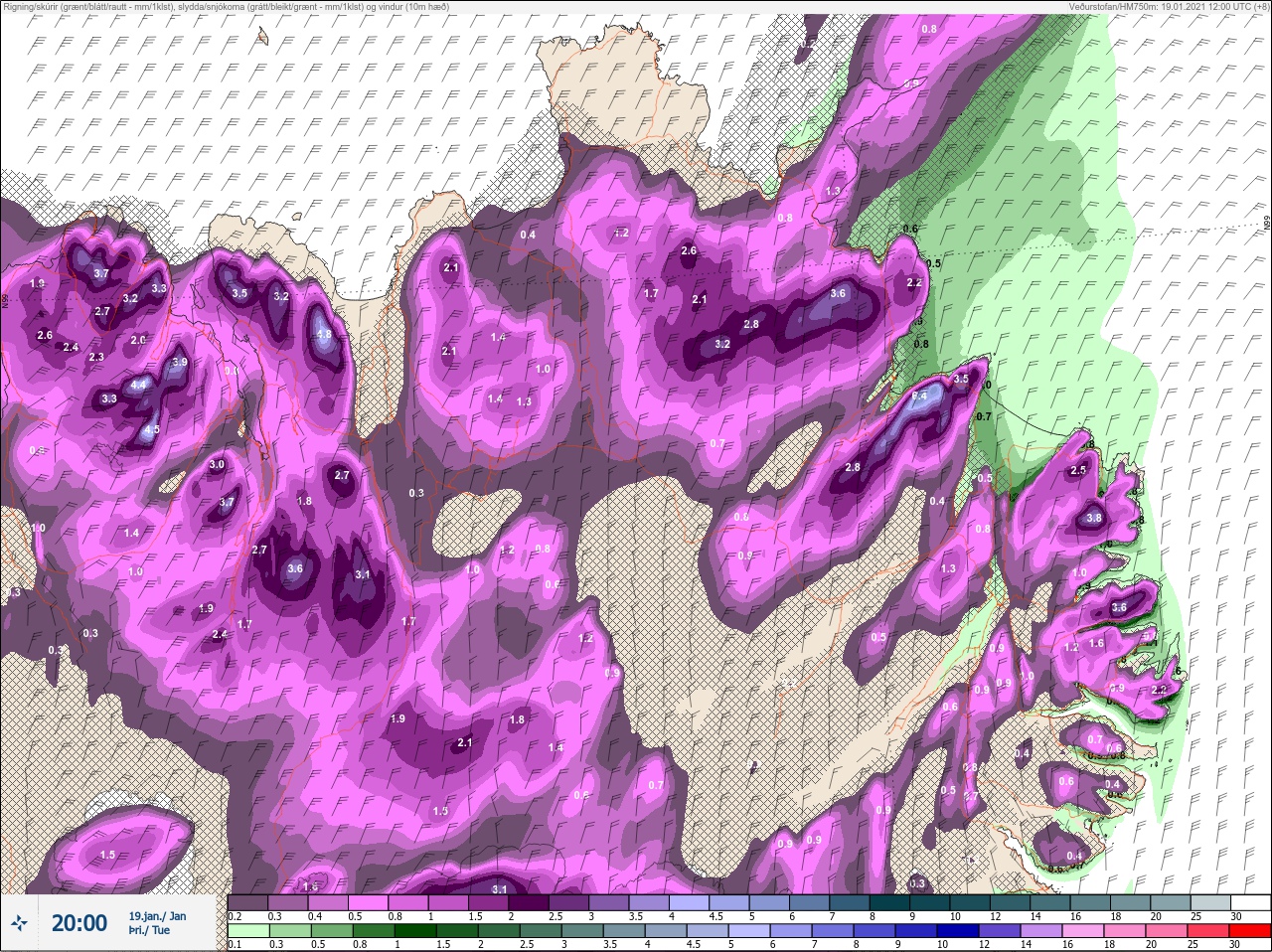This screenshot has width=1272, height=952.
Task: Click the 'þri./ Tue' weekday text
Action: coord(149,930)
